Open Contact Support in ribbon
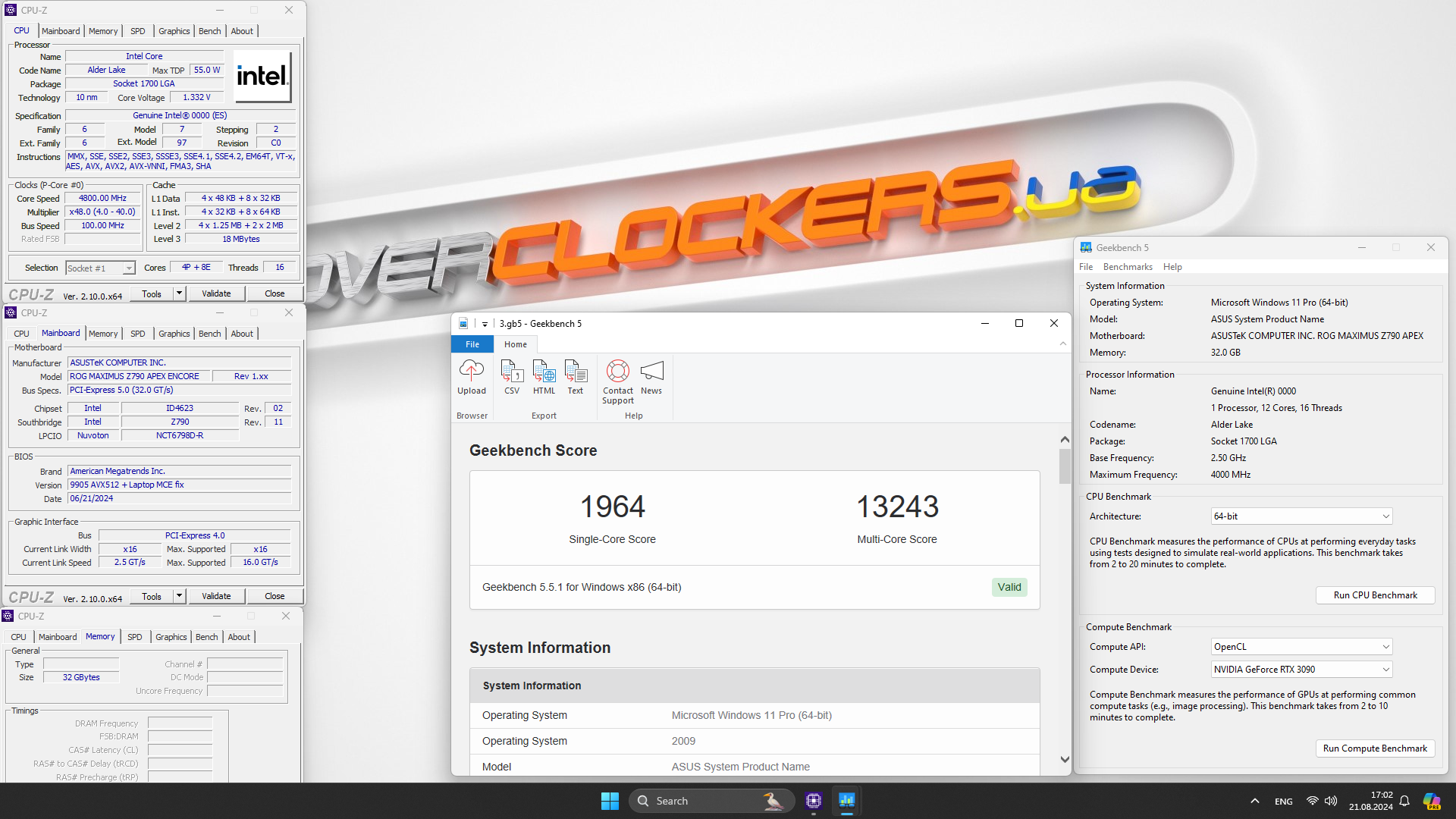 coord(618,382)
